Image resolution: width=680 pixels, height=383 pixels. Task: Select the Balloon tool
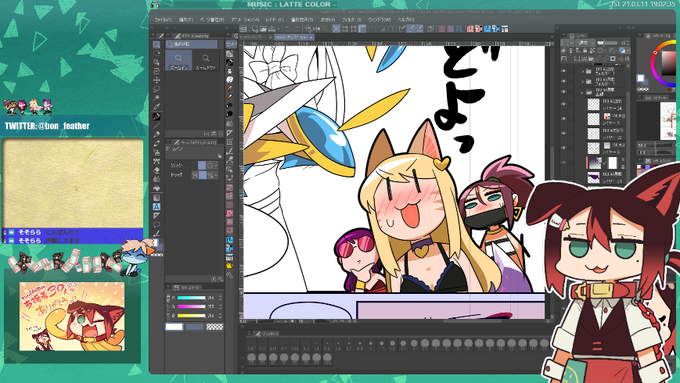pyautogui.click(x=157, y=224)
